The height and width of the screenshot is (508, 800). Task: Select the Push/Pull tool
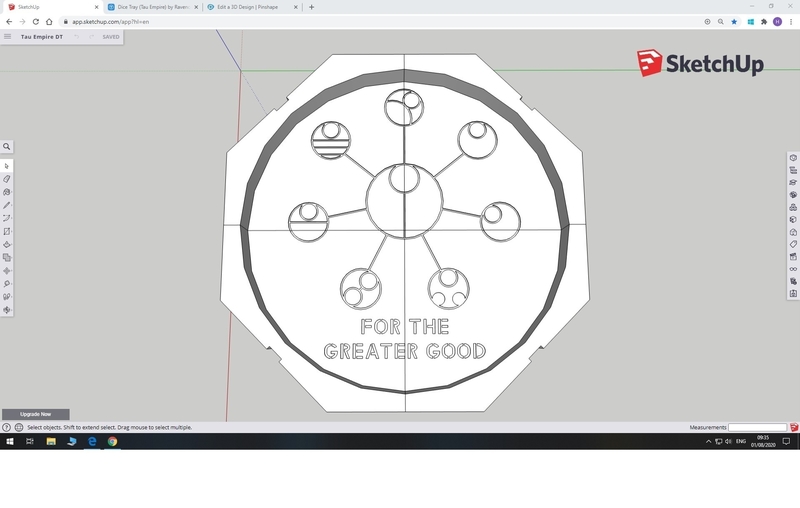pyautogui.click(x=7, y=244)
